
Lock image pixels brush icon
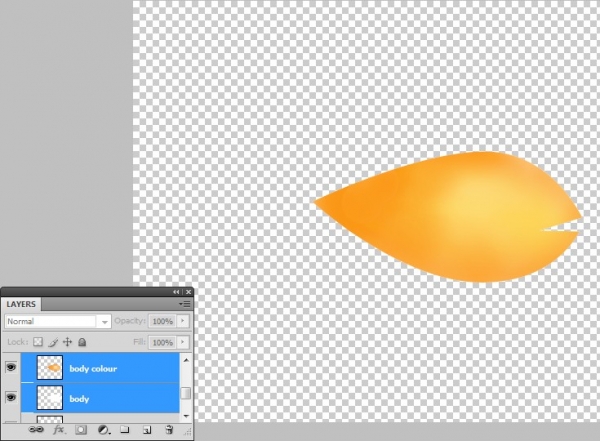click(53, 342)
